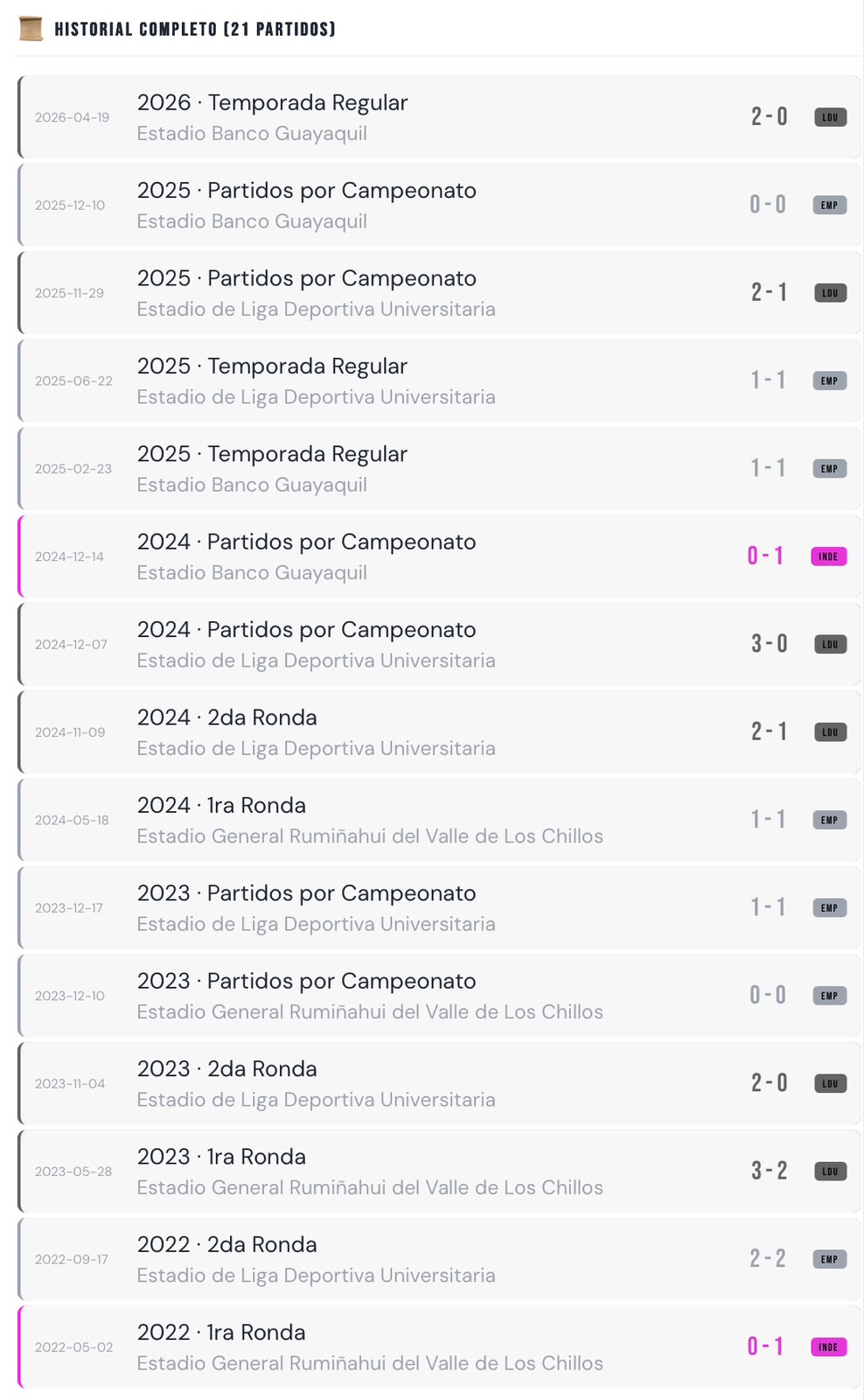Click the pink INDE badge on the 2024-12-14 match

tap(828, 556)
